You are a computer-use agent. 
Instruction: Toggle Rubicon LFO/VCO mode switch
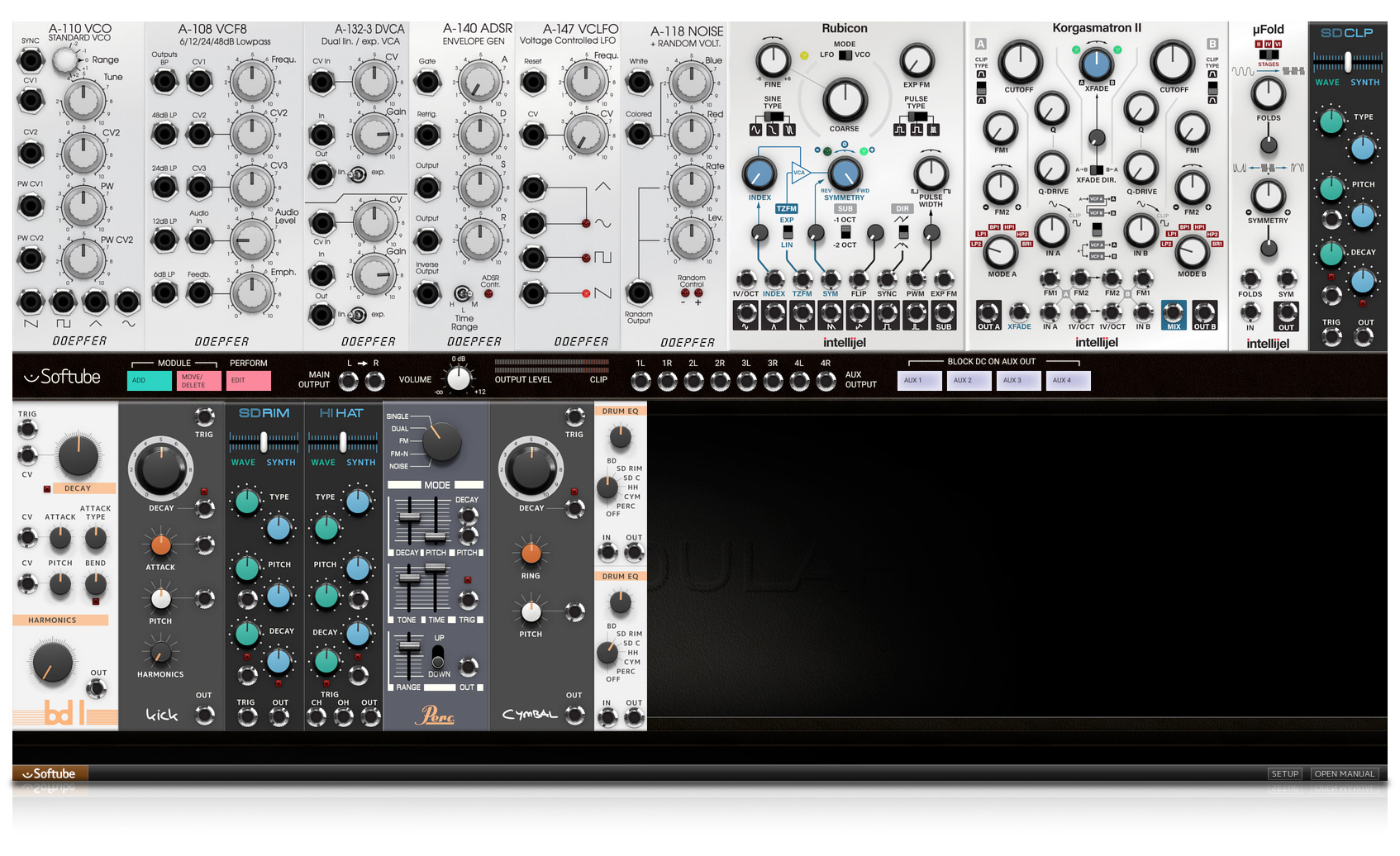click(845, 55)
